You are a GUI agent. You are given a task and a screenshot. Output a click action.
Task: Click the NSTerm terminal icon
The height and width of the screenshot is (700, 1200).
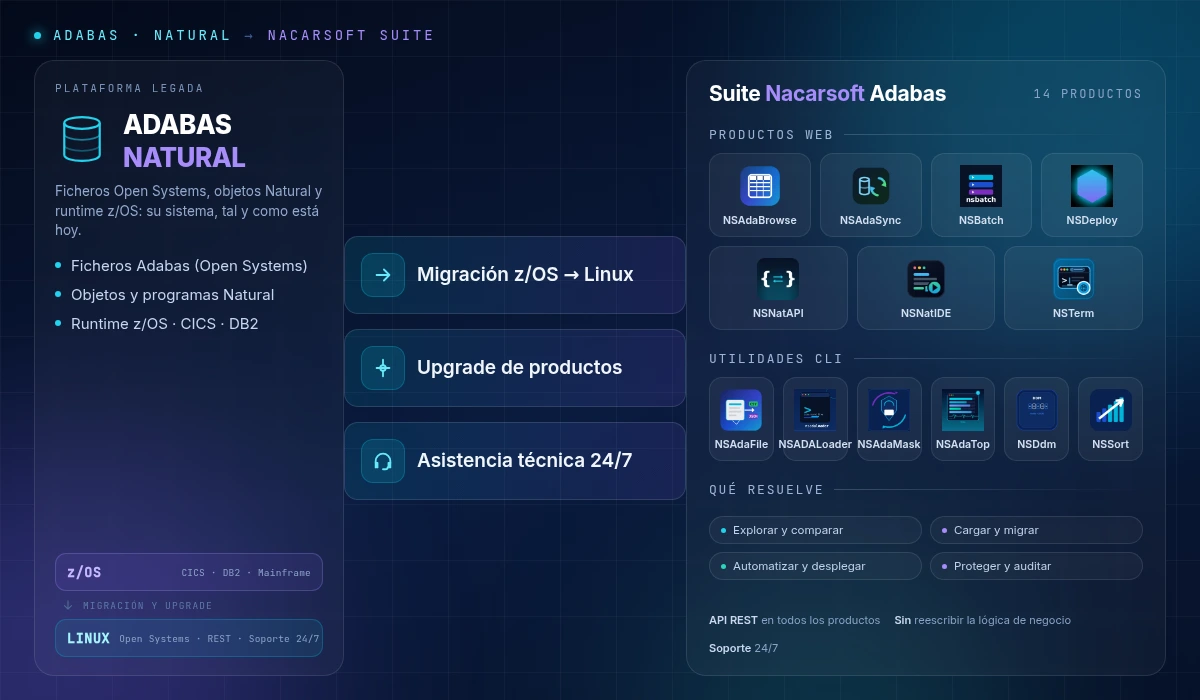pos(1073,279)
